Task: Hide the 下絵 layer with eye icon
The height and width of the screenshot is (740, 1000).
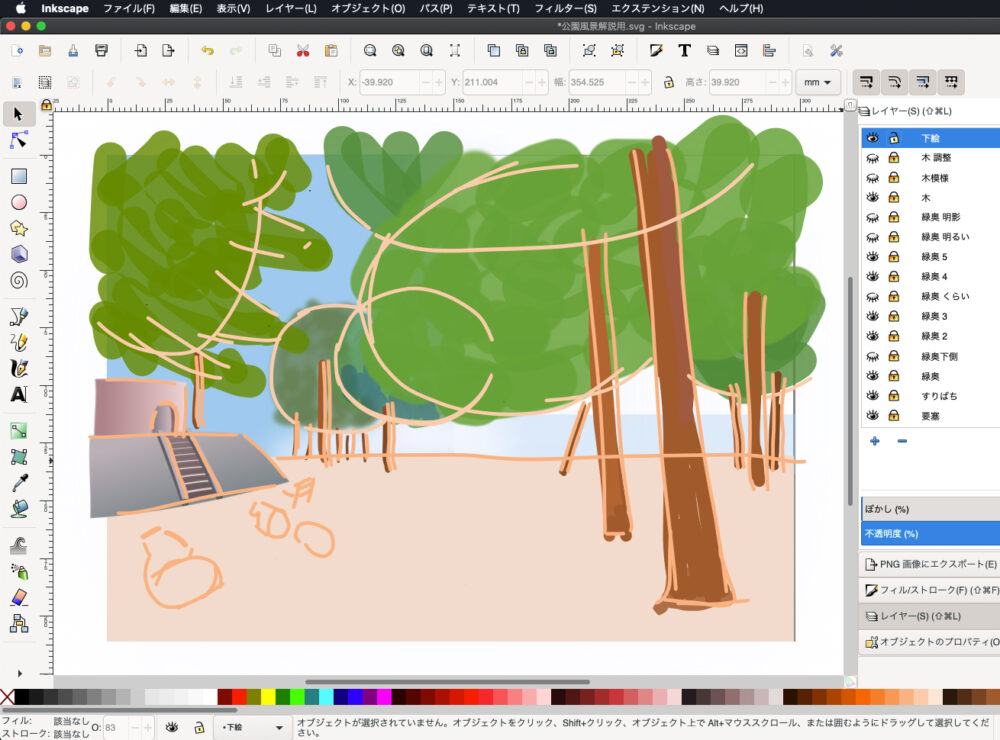Action: click(x=872, y=138)
